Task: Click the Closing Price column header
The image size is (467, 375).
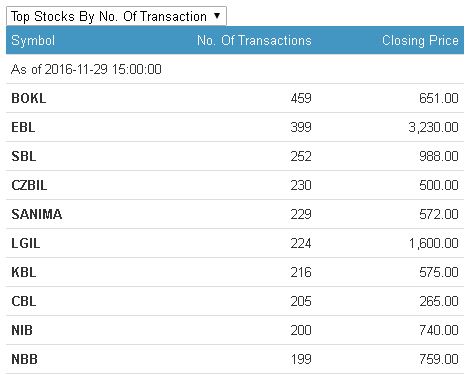Action: pos(420,40)
